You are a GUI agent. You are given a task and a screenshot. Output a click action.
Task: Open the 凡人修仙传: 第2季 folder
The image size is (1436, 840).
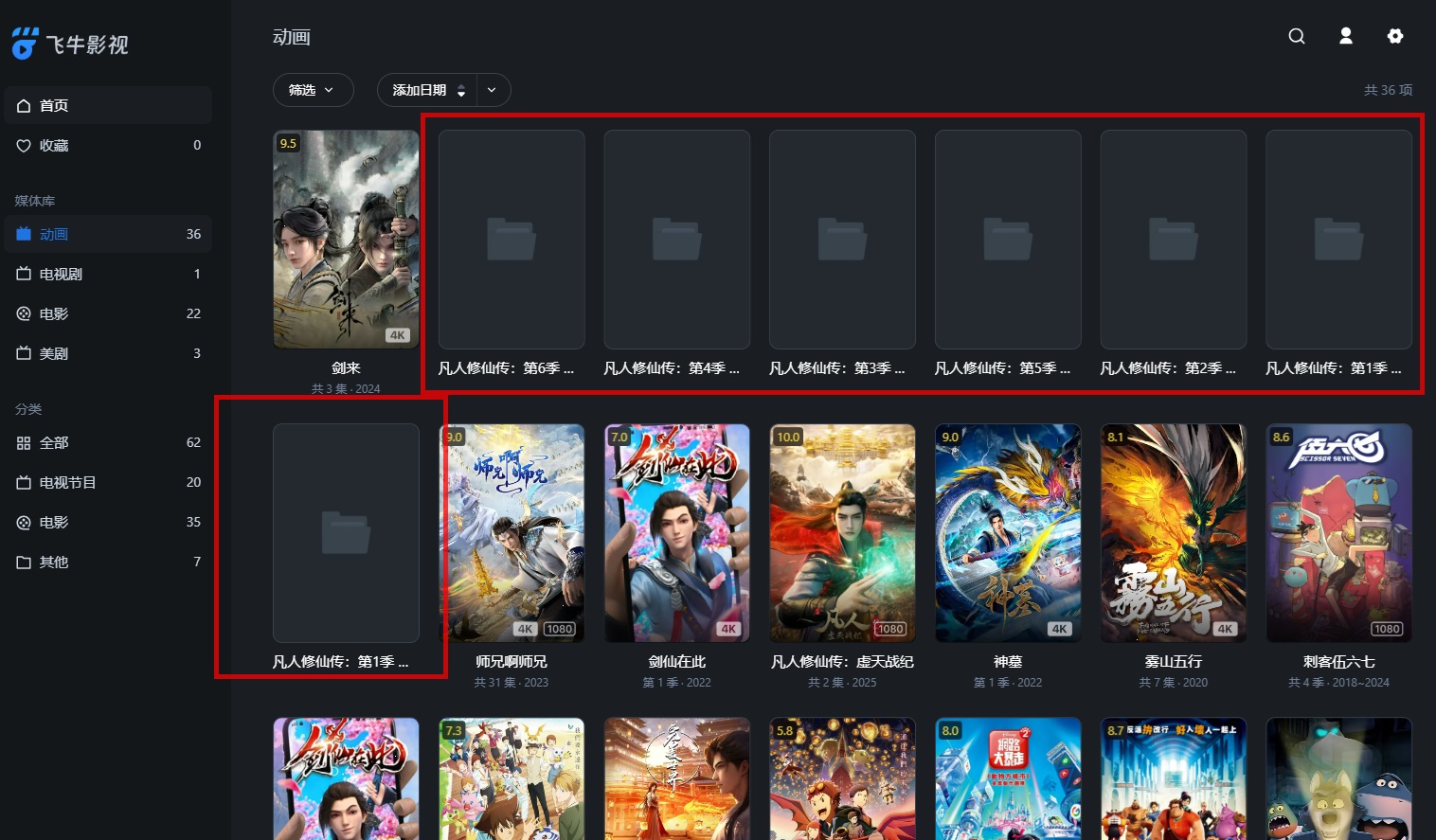click(1173, 240)
